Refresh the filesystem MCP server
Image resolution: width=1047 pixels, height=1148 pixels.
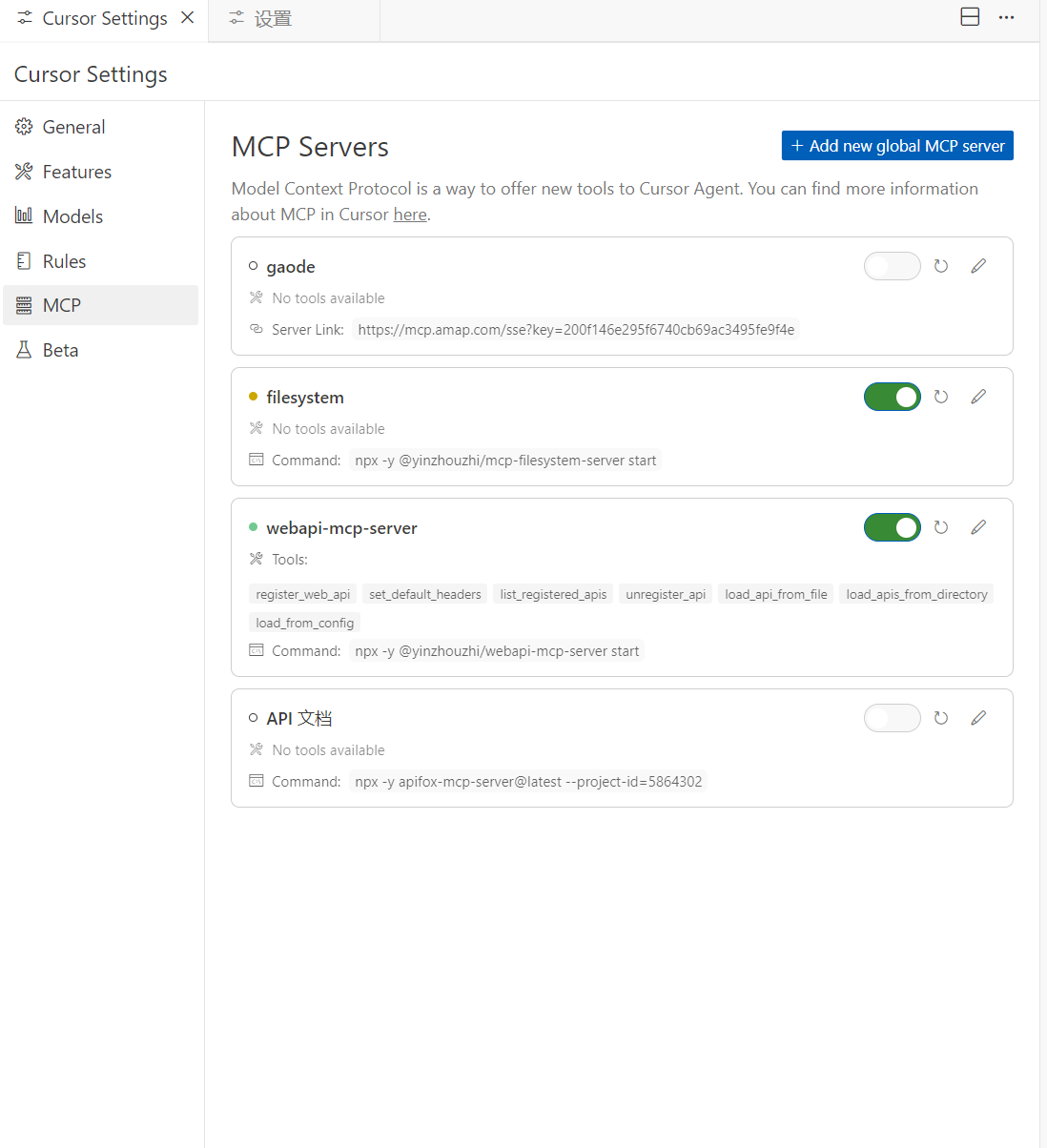[x=941, y=397]
